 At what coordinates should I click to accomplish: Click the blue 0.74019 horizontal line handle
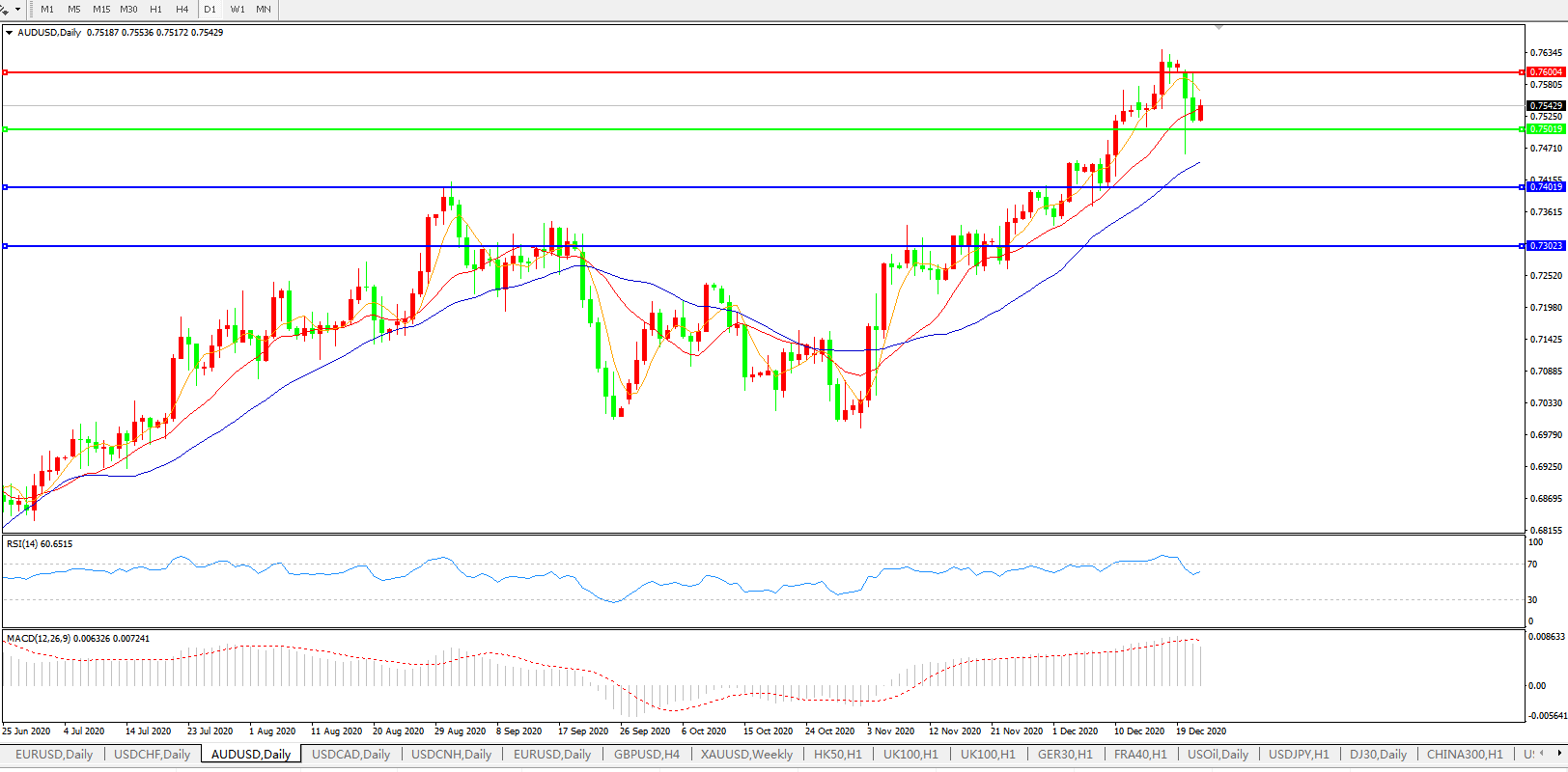6,187
